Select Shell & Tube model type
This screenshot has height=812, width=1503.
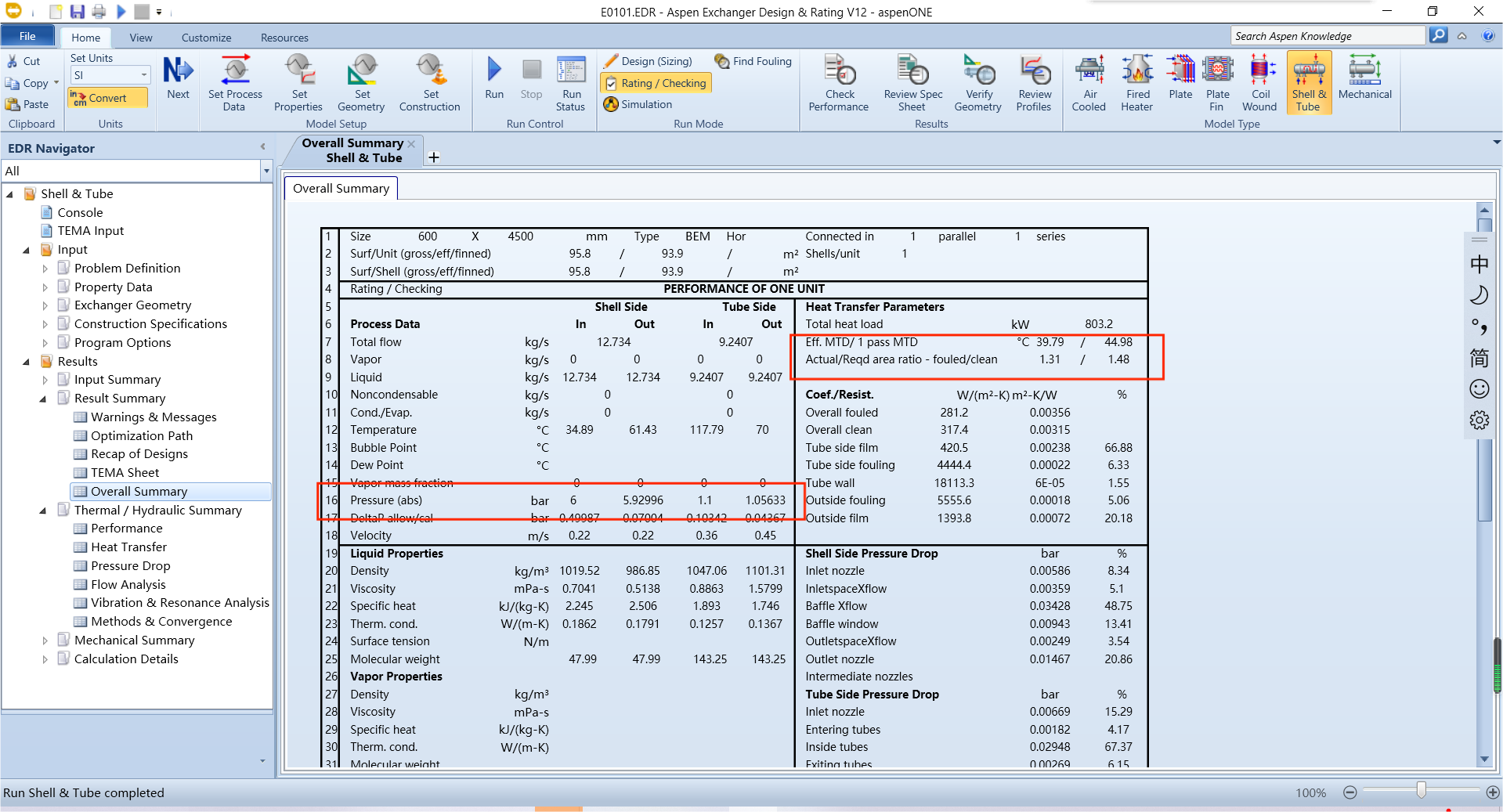1309,83
